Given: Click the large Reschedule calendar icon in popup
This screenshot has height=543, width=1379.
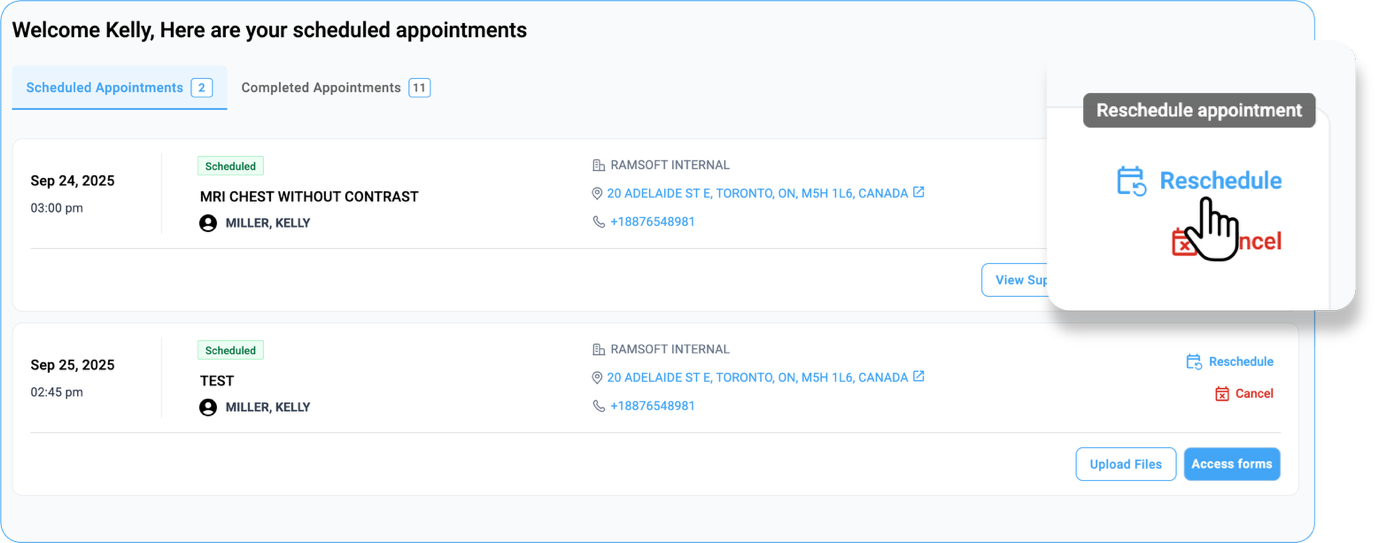Looking at the screenshot, I should pos(1131,181).
